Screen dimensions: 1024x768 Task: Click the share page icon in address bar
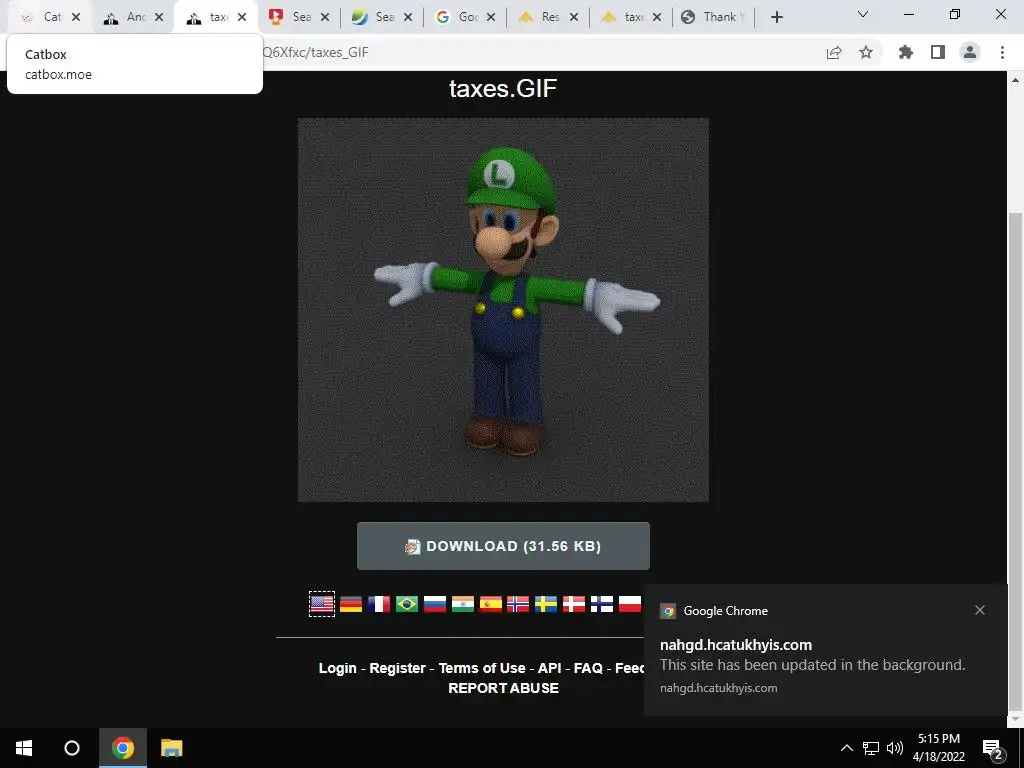pos(834,52)
